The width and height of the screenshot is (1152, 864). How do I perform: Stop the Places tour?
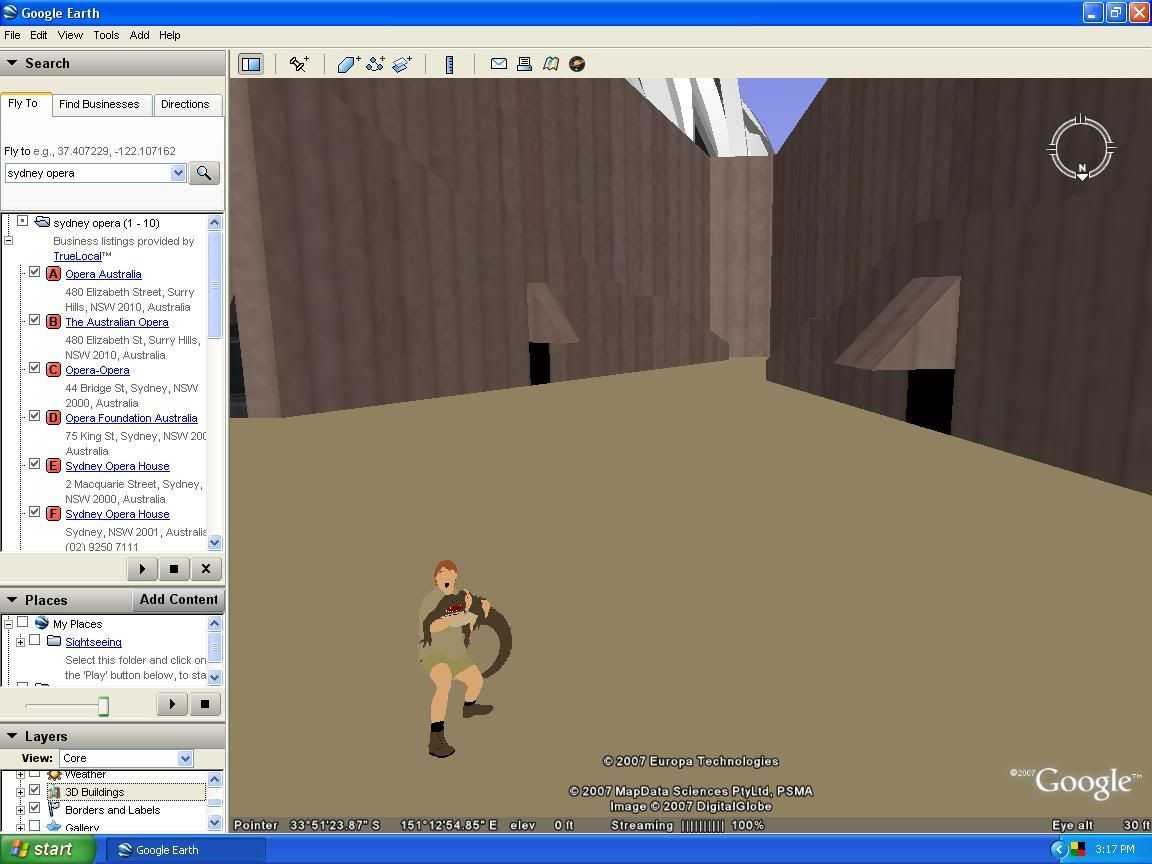click(205, 704)
